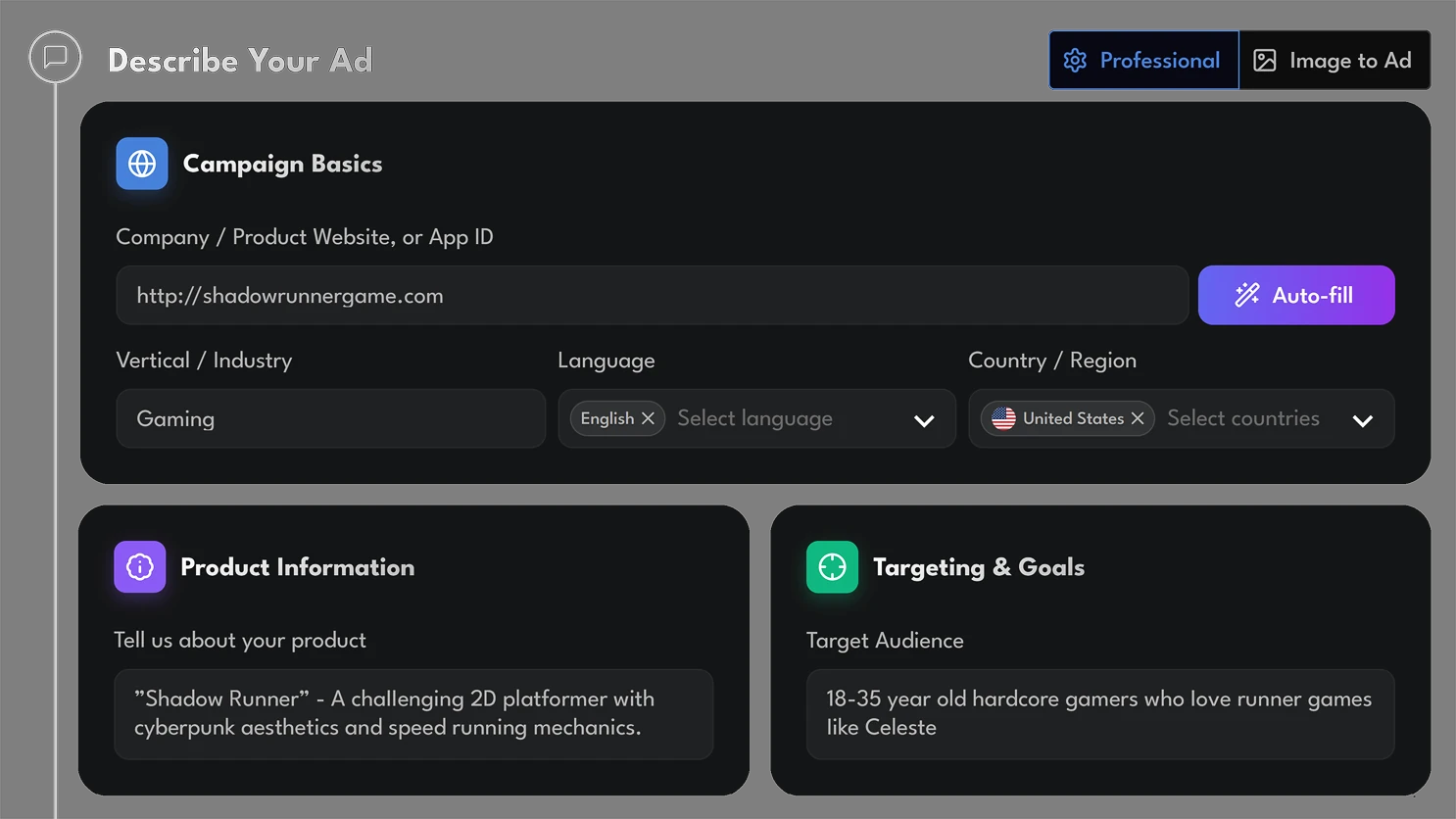The image size is (1456, 819).
Task: Expand the Language dropdown arrow
Action: (x=924, y=420)
